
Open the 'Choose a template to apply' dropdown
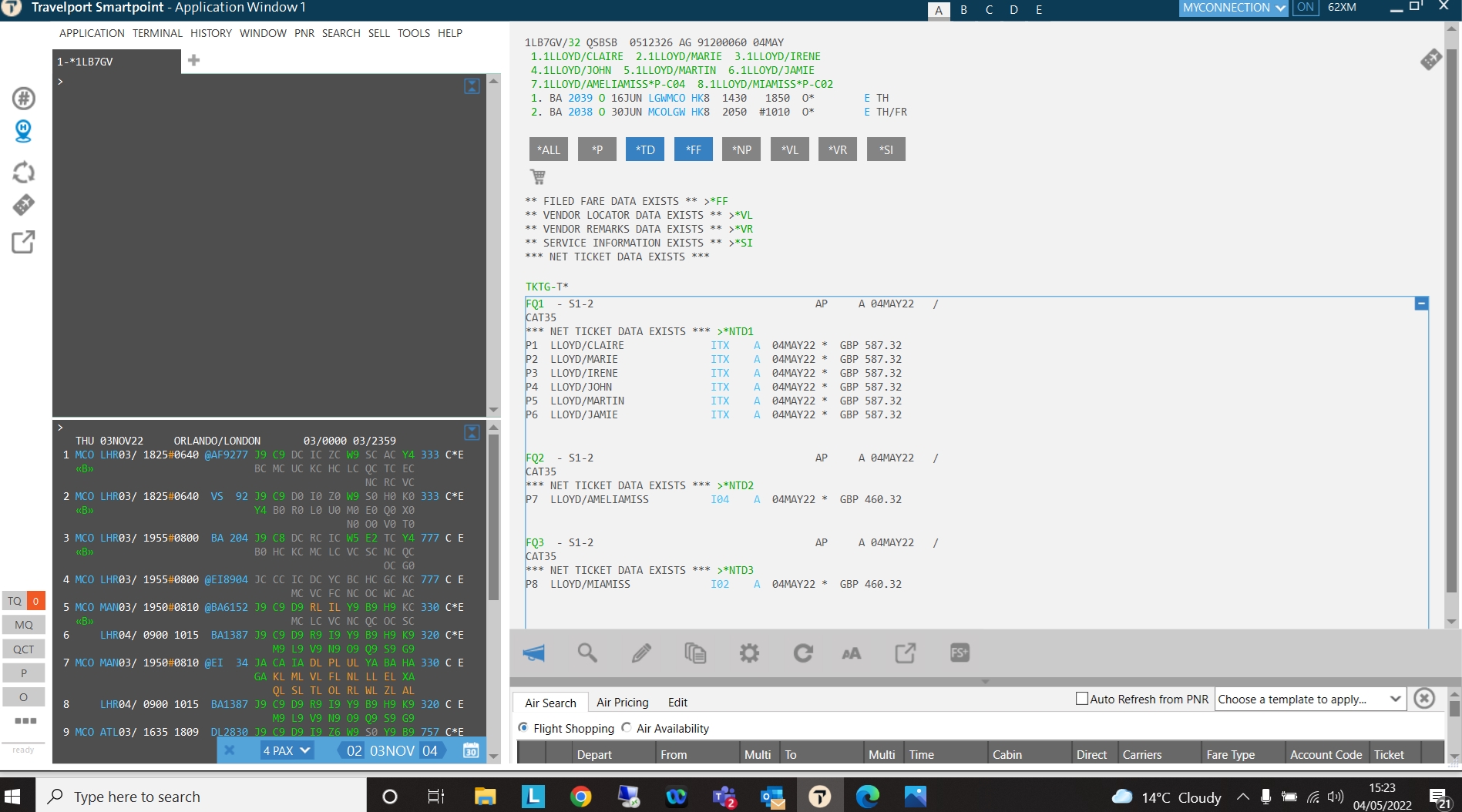click(x=1309, y=699)
